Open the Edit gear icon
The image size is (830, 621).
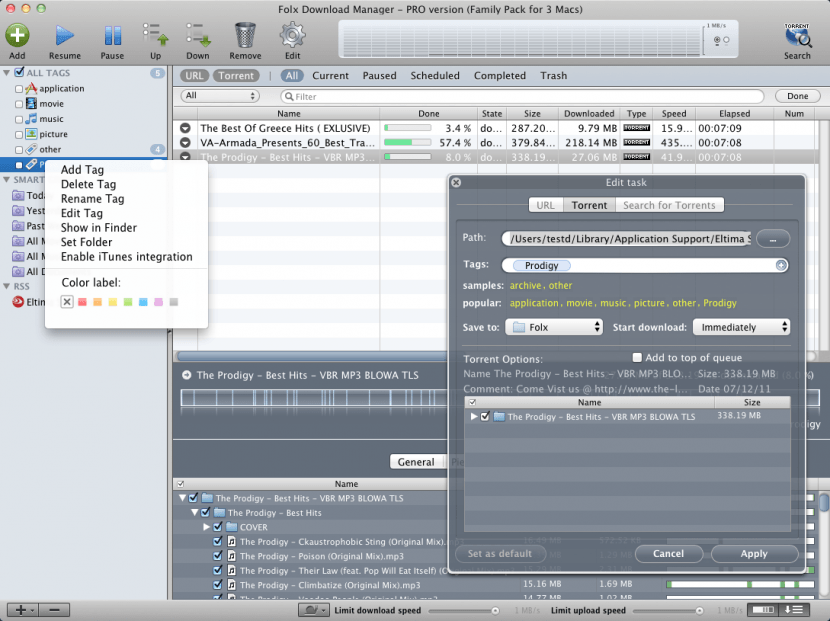(x=292, y=35)
